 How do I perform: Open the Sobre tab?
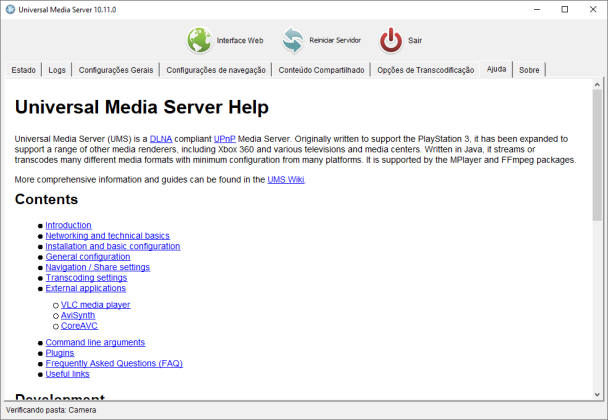(529, 70)
